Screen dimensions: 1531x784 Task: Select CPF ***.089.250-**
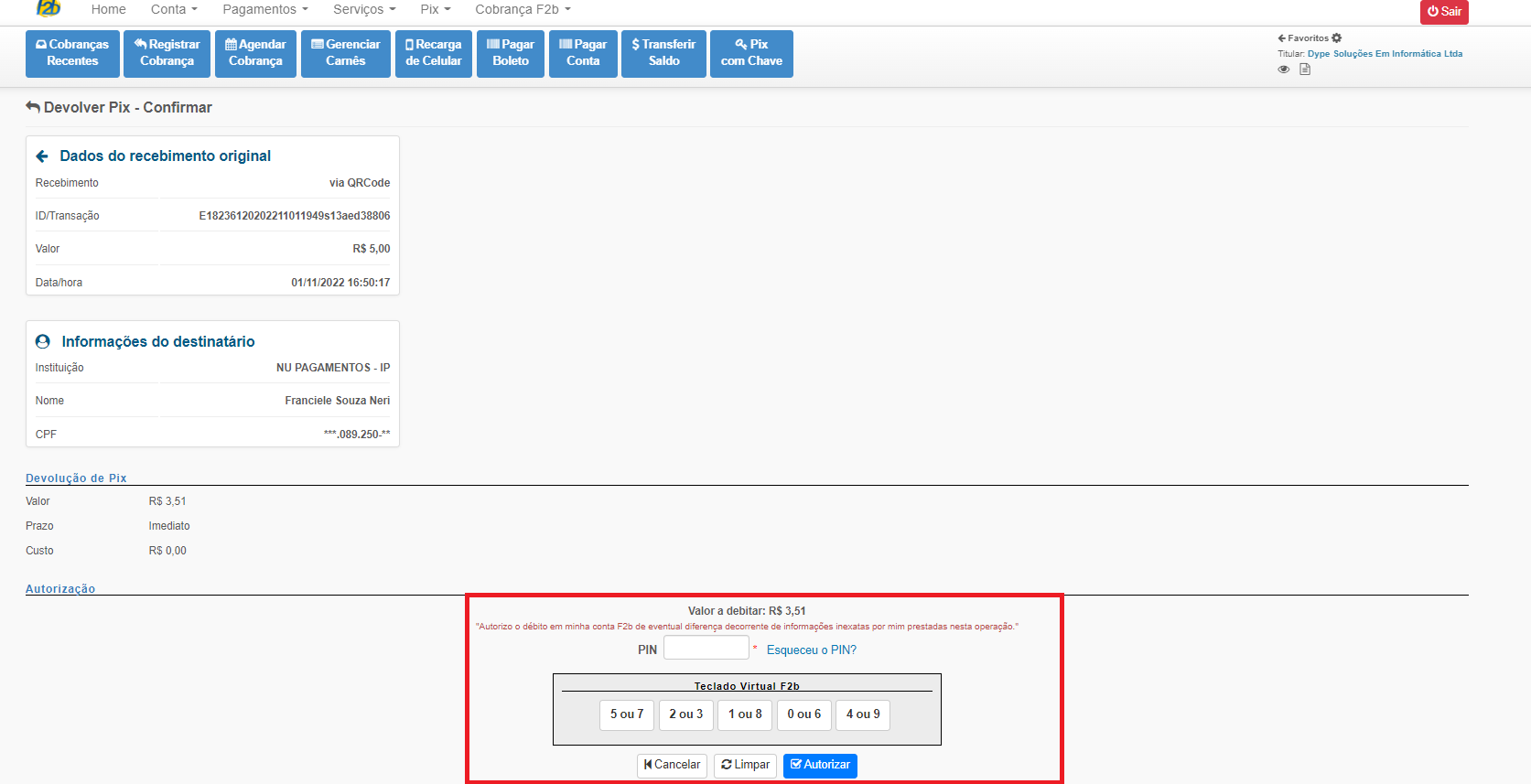click(x=357, y=435)
